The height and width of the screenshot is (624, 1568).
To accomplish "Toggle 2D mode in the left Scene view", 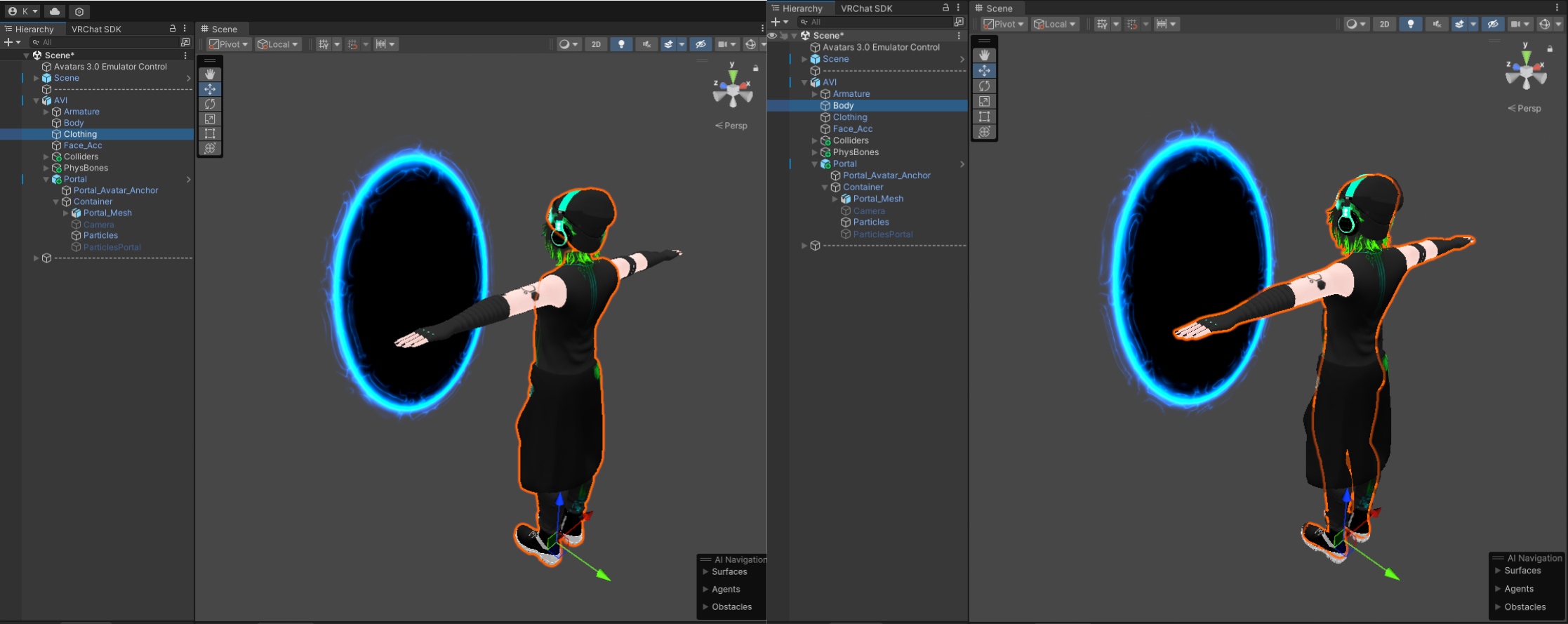I will (596, 44).
